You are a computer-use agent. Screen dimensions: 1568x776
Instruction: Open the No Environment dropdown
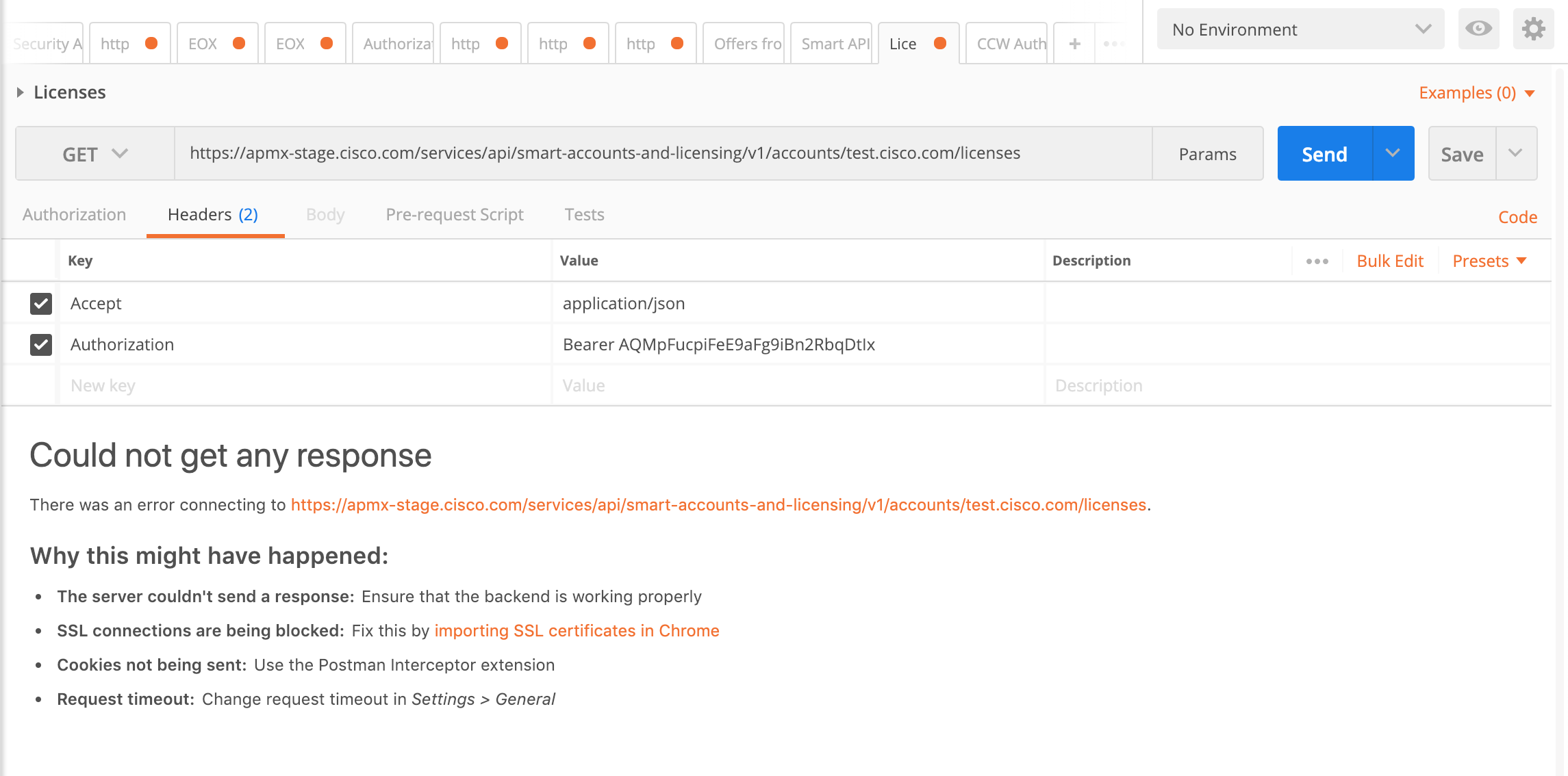pyautogui.click(x=1300, y=29)
